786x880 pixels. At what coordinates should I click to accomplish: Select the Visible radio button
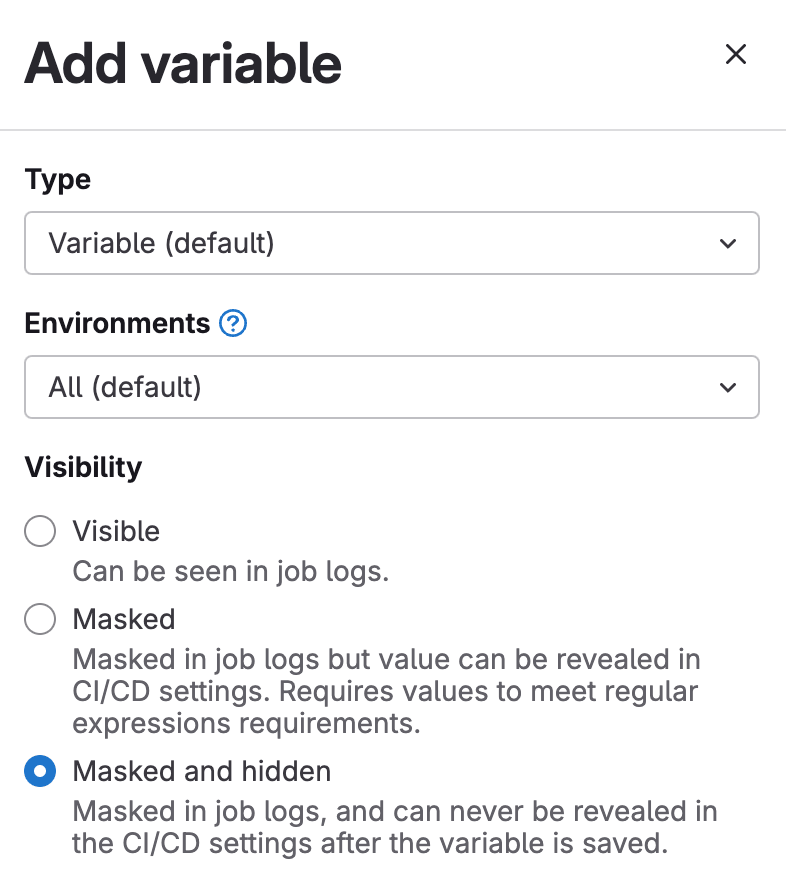pos(40,531)
